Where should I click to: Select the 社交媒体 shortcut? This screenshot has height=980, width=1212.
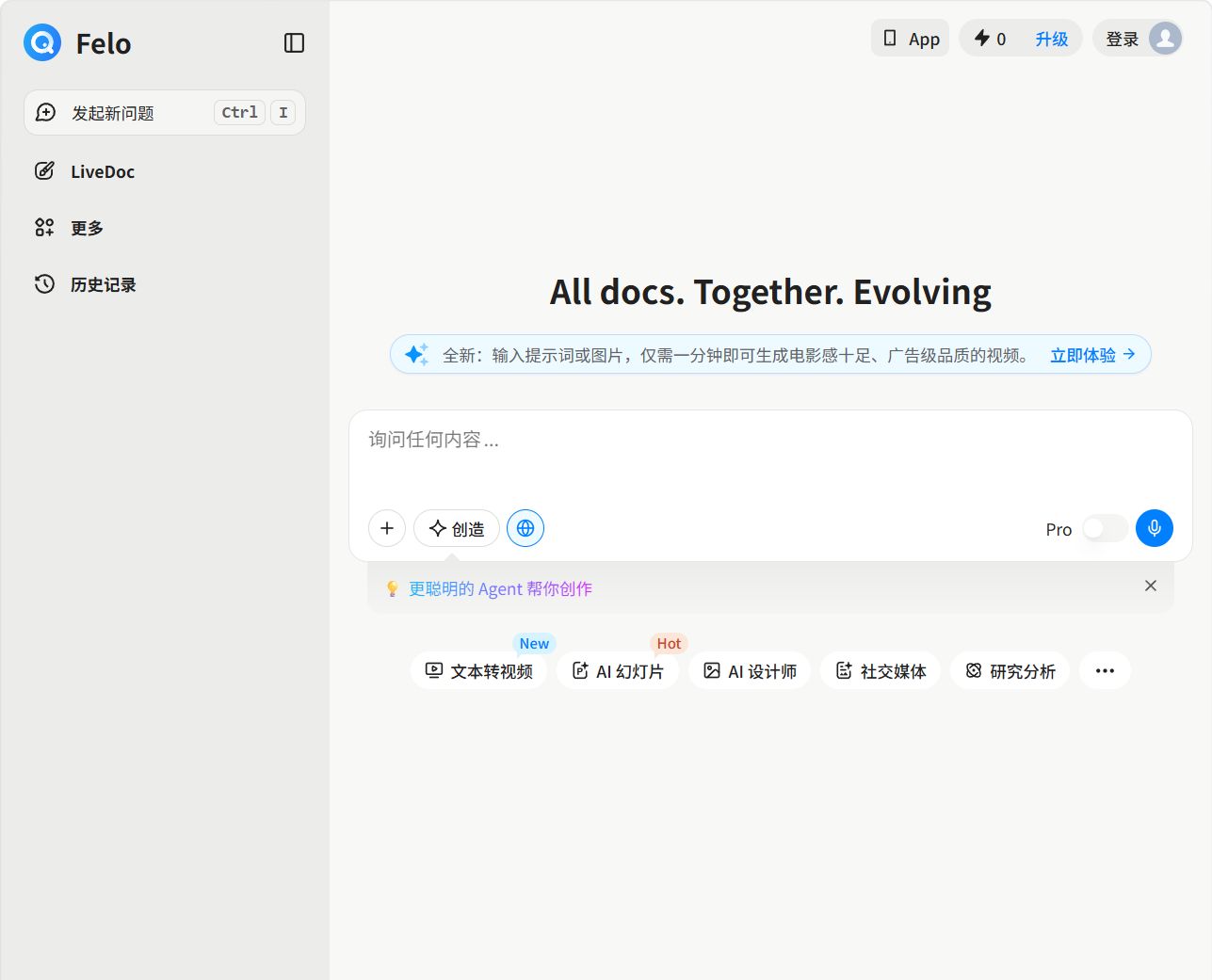point(881,670)
